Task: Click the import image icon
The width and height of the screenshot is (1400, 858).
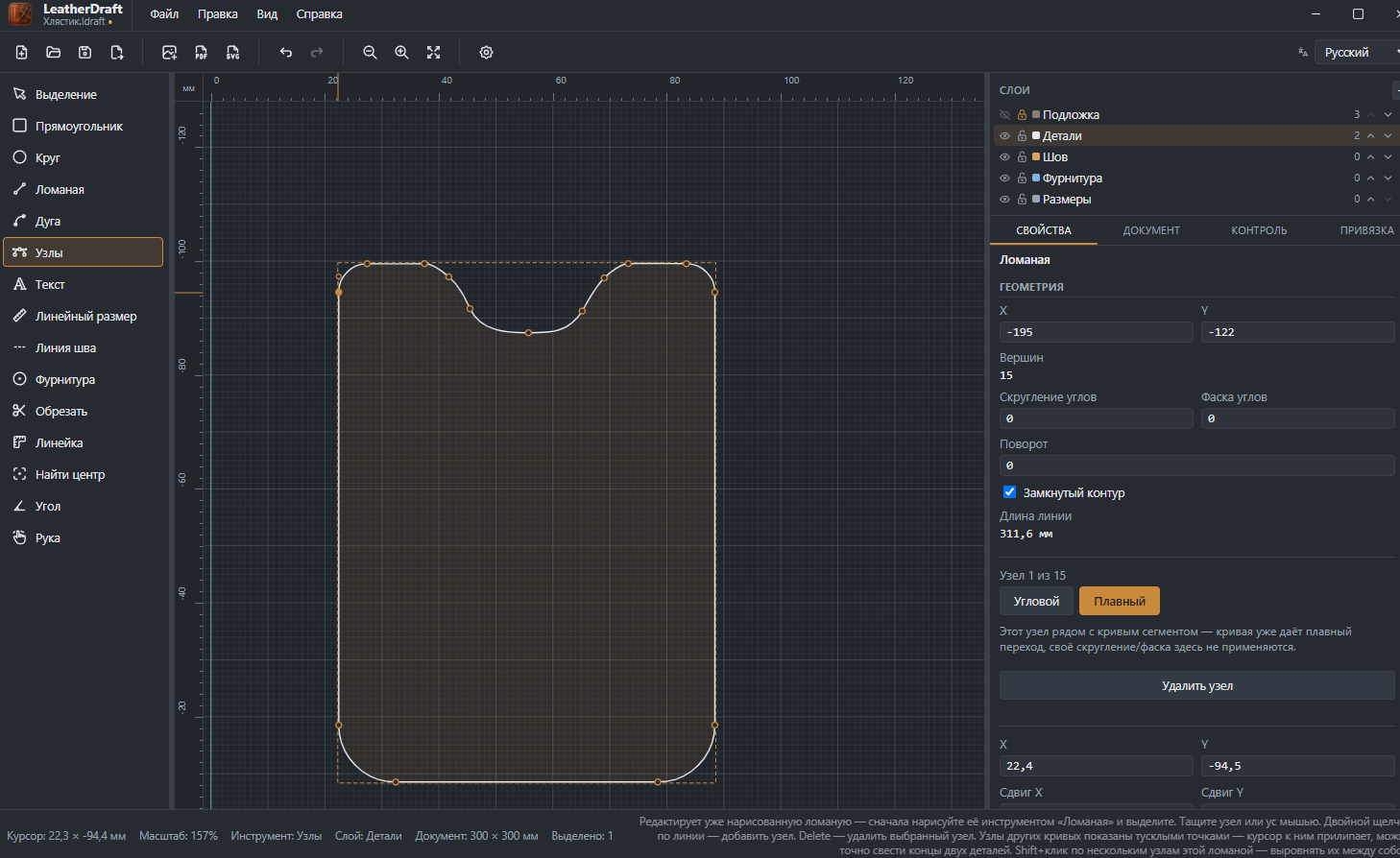Action: pyautogui.click(x=170, y=53)
